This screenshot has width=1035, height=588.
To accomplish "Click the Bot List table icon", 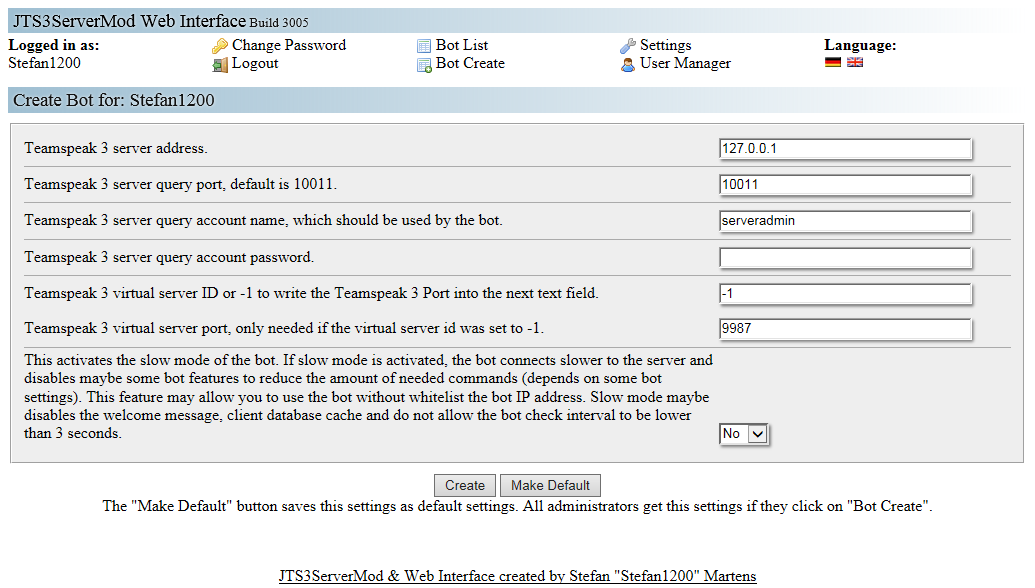I will point(424,46).
